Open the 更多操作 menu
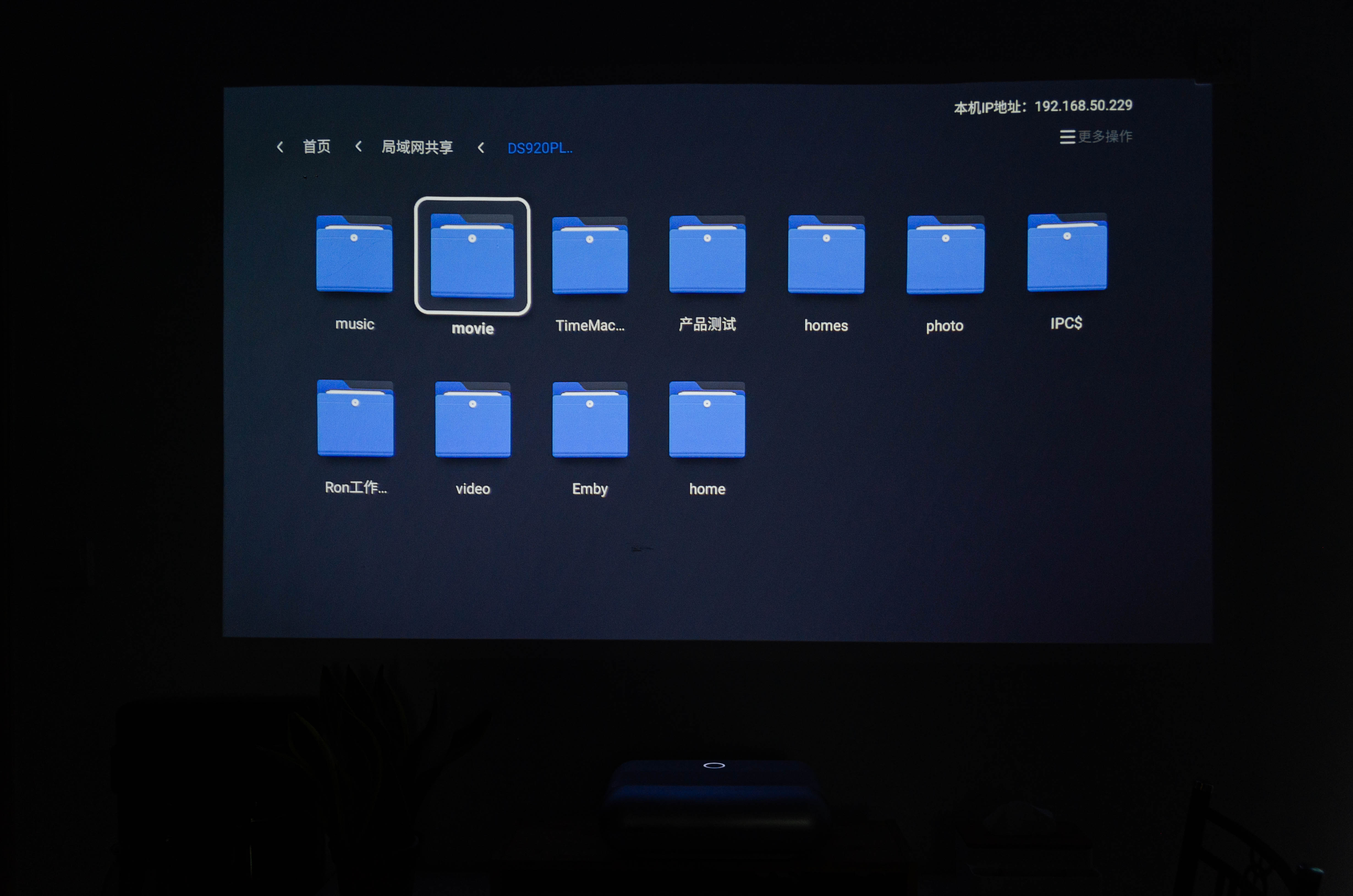Viewport: 1353px width, 896px height. coord(1096,137)
